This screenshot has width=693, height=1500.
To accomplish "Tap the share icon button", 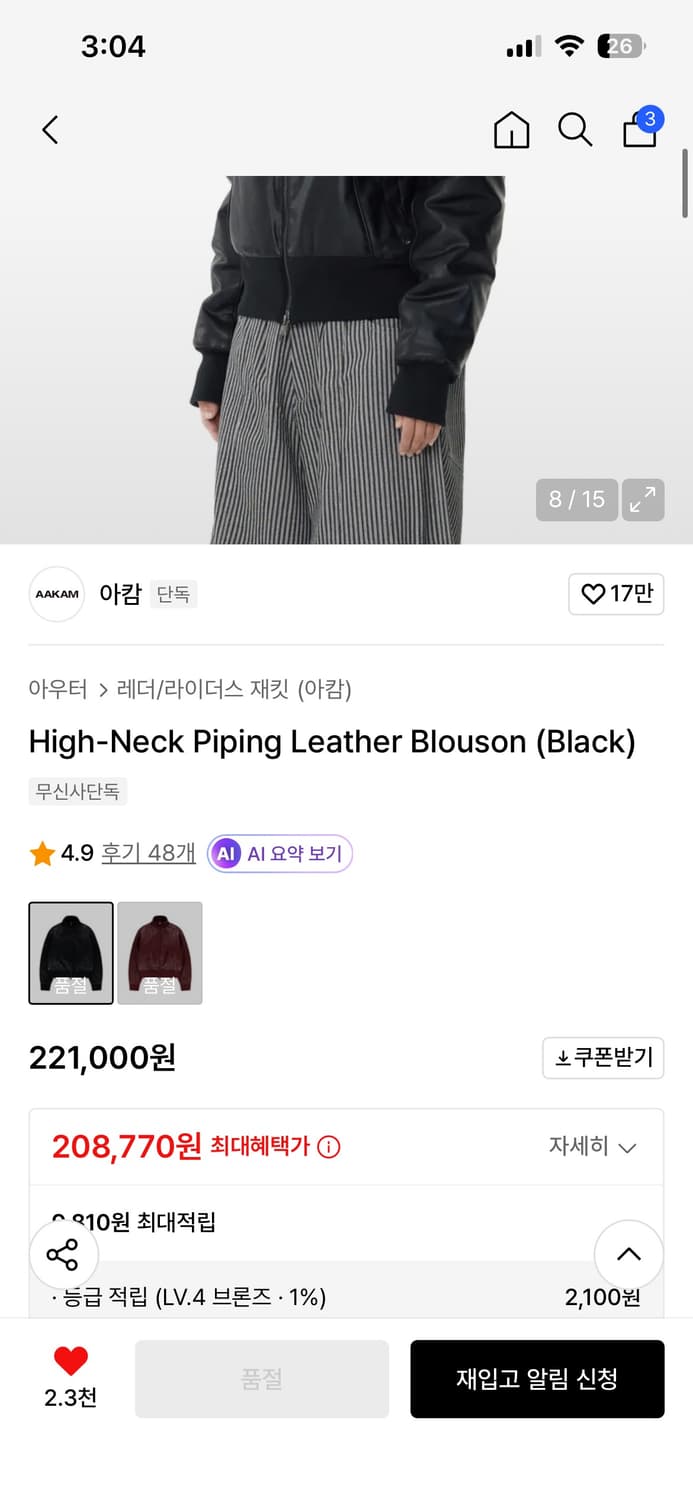I will (x=63, y=1254).
